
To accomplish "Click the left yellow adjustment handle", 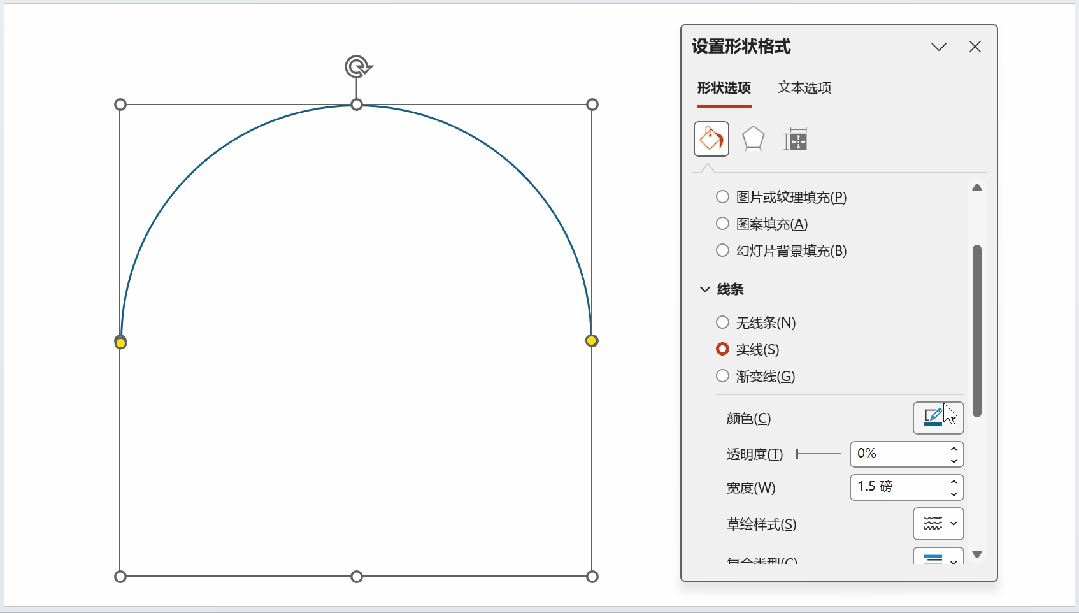I will (x=120, y=342).
